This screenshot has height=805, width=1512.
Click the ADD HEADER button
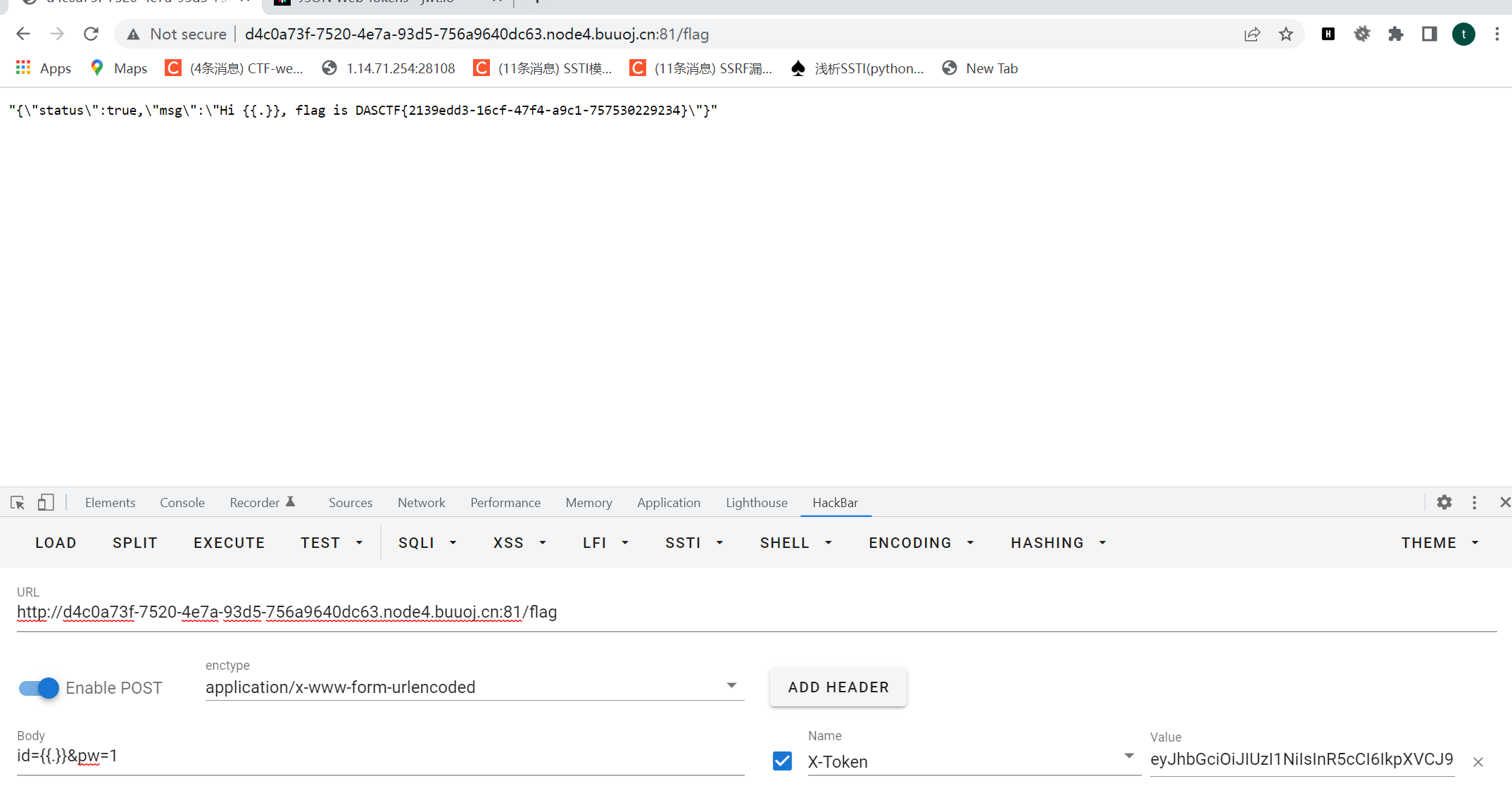[838, 687]
